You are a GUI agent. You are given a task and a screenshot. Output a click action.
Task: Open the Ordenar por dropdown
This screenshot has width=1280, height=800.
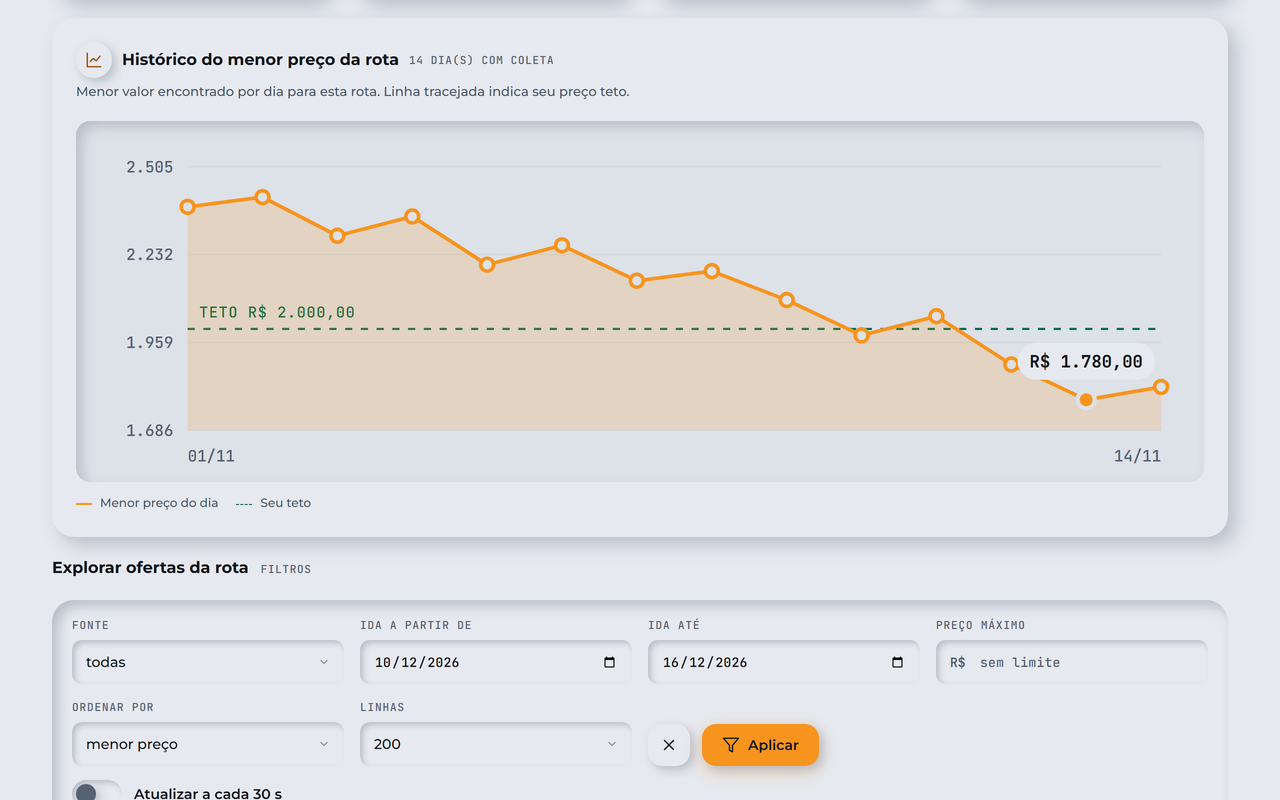coord(208,744)
